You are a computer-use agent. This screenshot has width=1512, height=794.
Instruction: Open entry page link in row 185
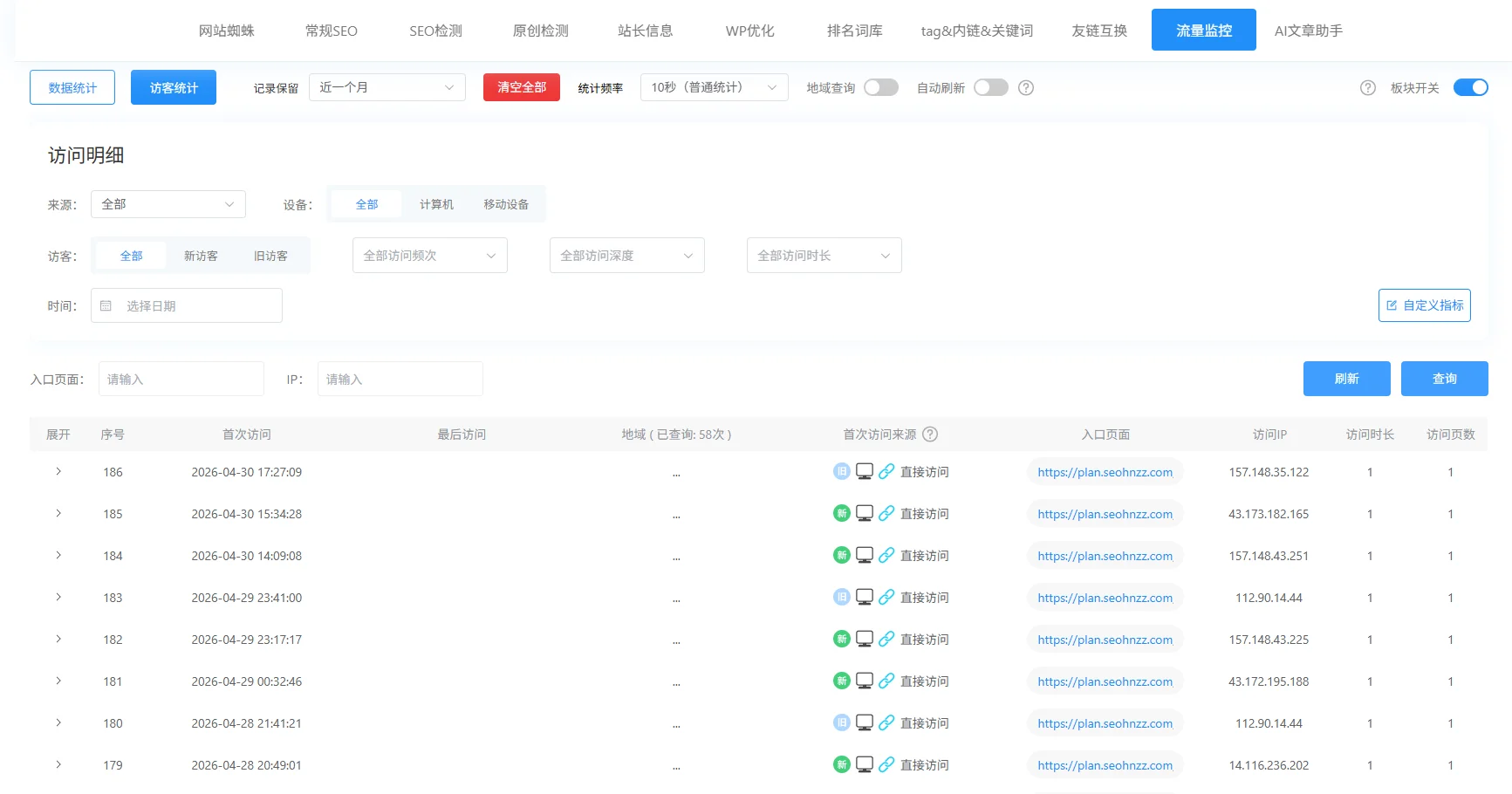[x=1105, y=514]
